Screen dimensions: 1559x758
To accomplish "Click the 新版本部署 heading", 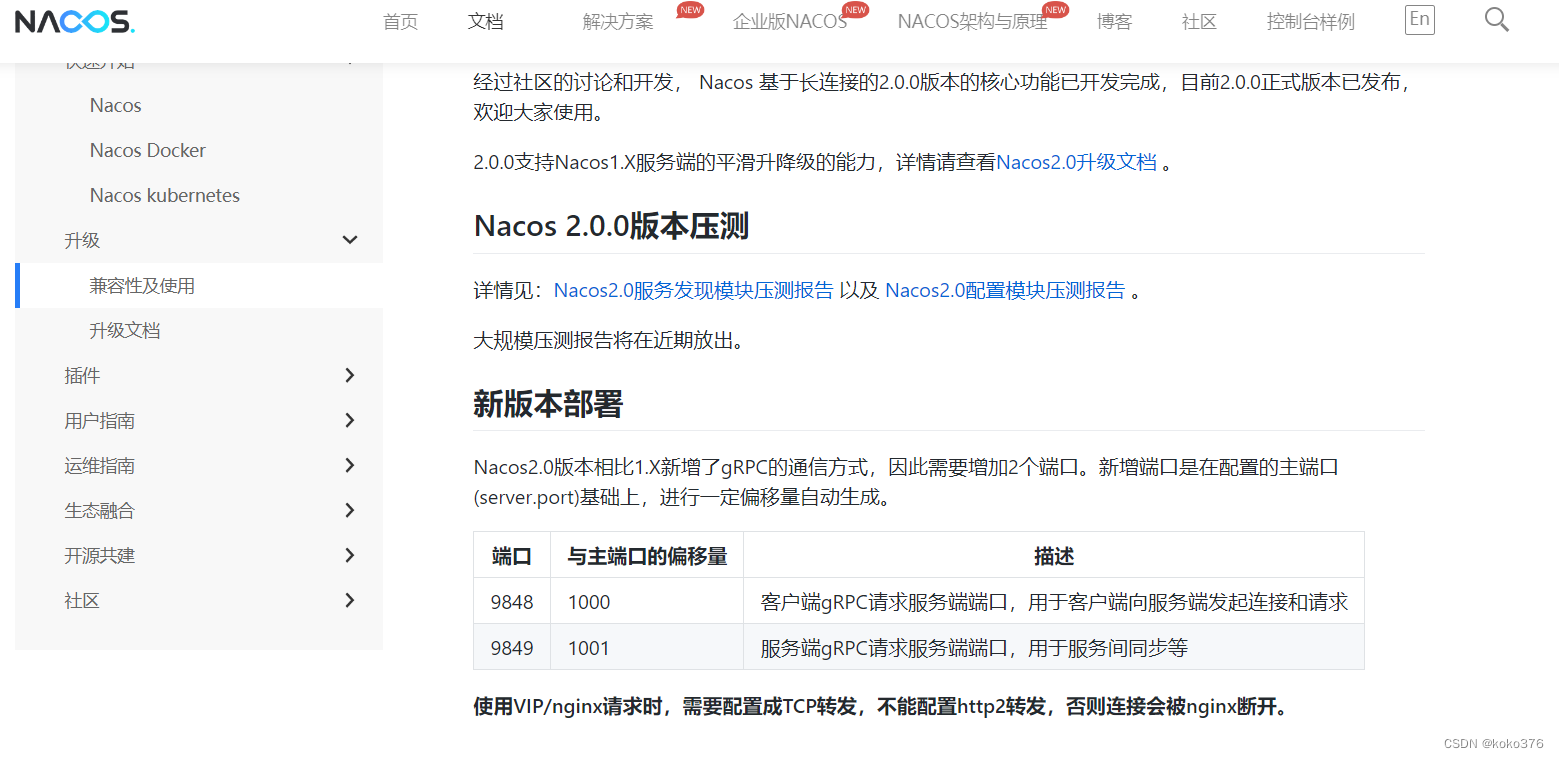I will 548,404.
